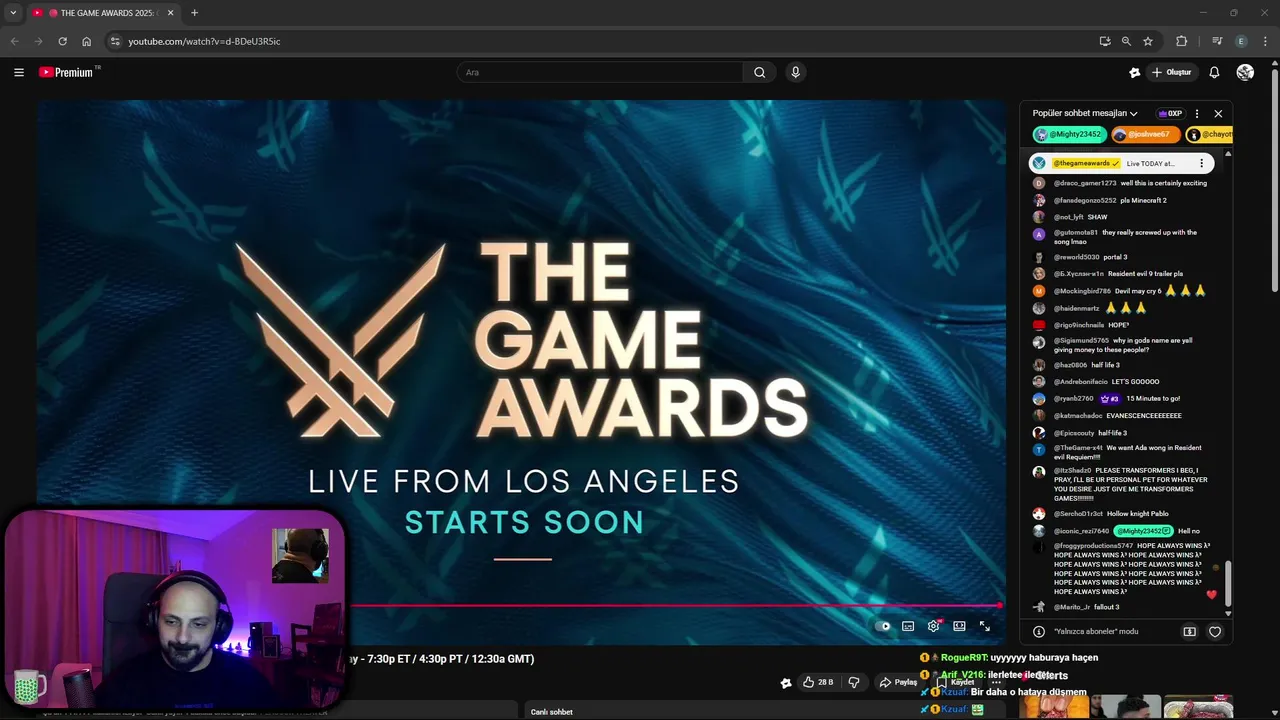Open a new browser tab
The image size is (1280, 720).
pyautogui.click(x=194, y=13)
